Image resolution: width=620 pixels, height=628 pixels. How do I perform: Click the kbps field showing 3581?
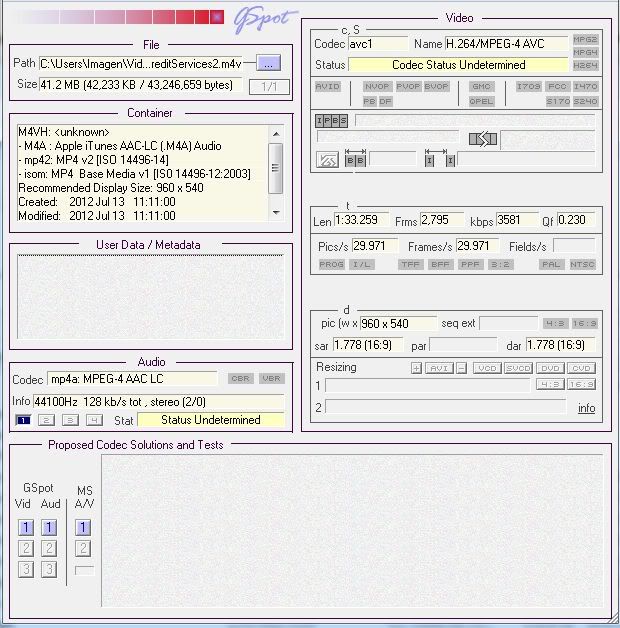(517, 220)
